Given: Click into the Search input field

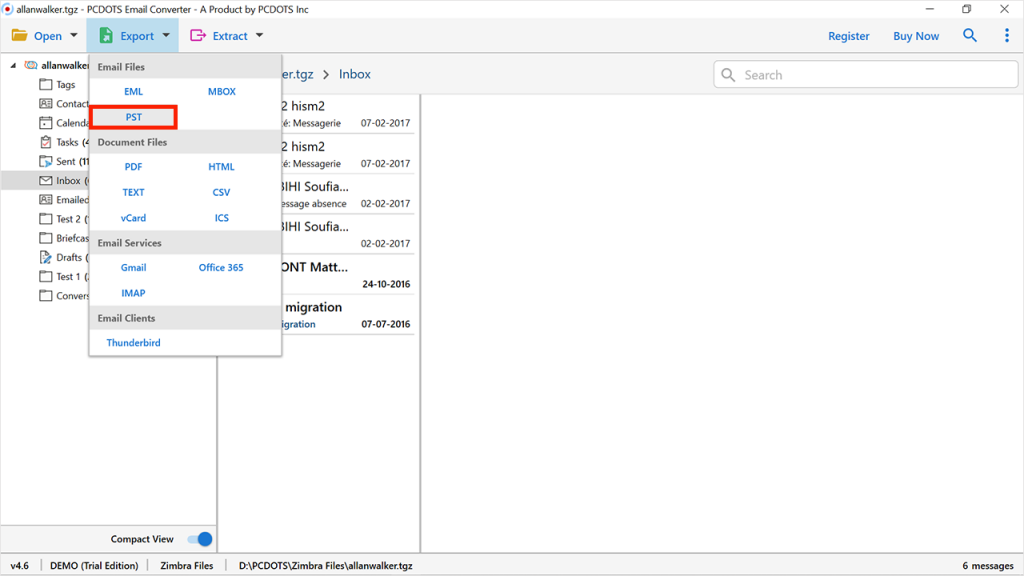Looking at the screenshot, I should (x=865, y=74).
